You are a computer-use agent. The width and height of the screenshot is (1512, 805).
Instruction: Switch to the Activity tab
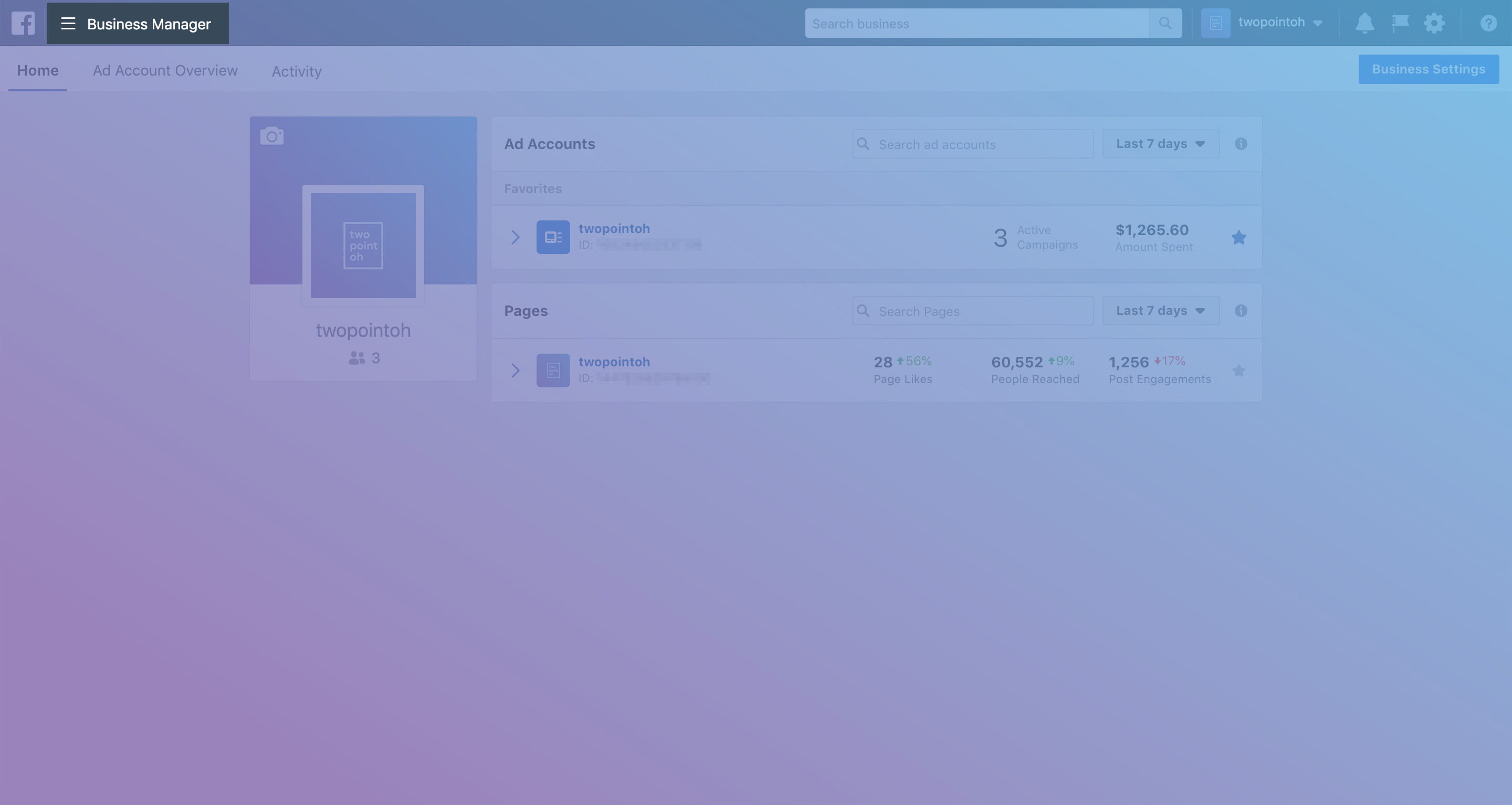pos(297,71)
